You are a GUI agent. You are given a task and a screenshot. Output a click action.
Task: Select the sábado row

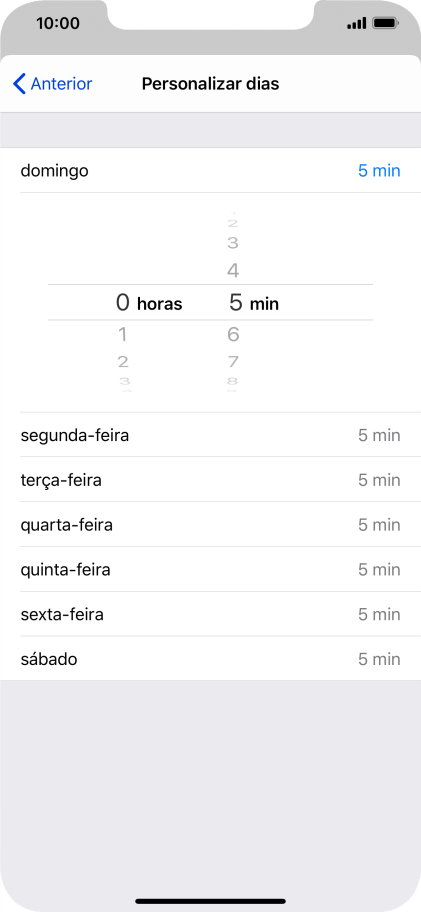coord(210,659)
